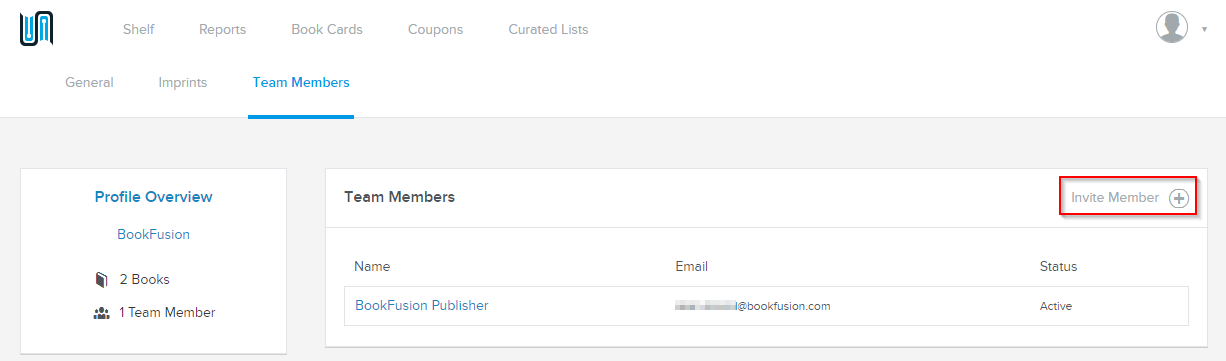Click the 2 Books text
The height and width of the screenshot is (361, 1226).
(x=144, y=280)
